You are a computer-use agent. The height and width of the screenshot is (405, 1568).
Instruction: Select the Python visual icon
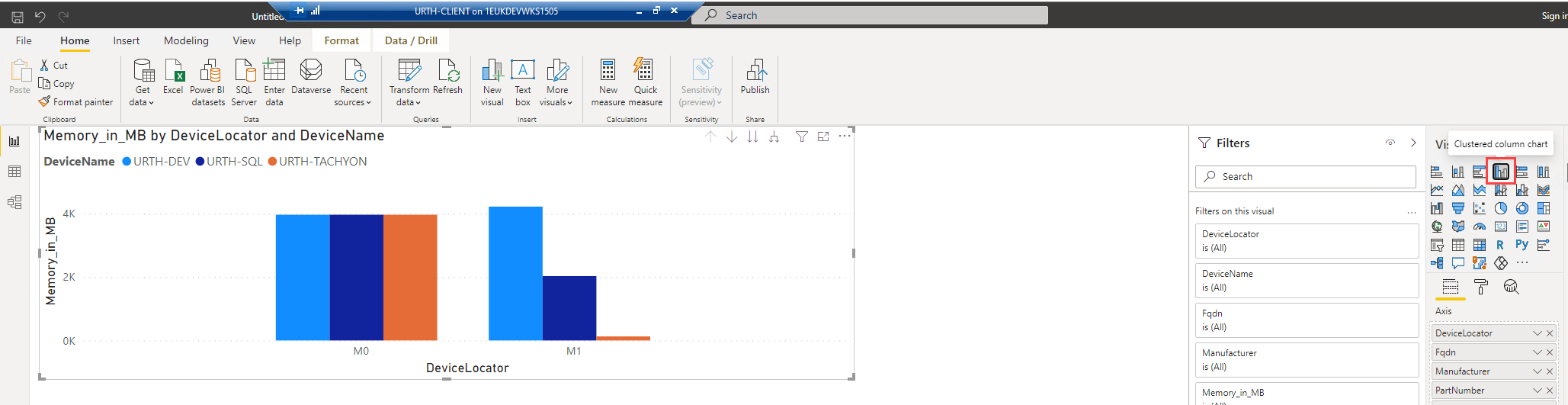1522,245
